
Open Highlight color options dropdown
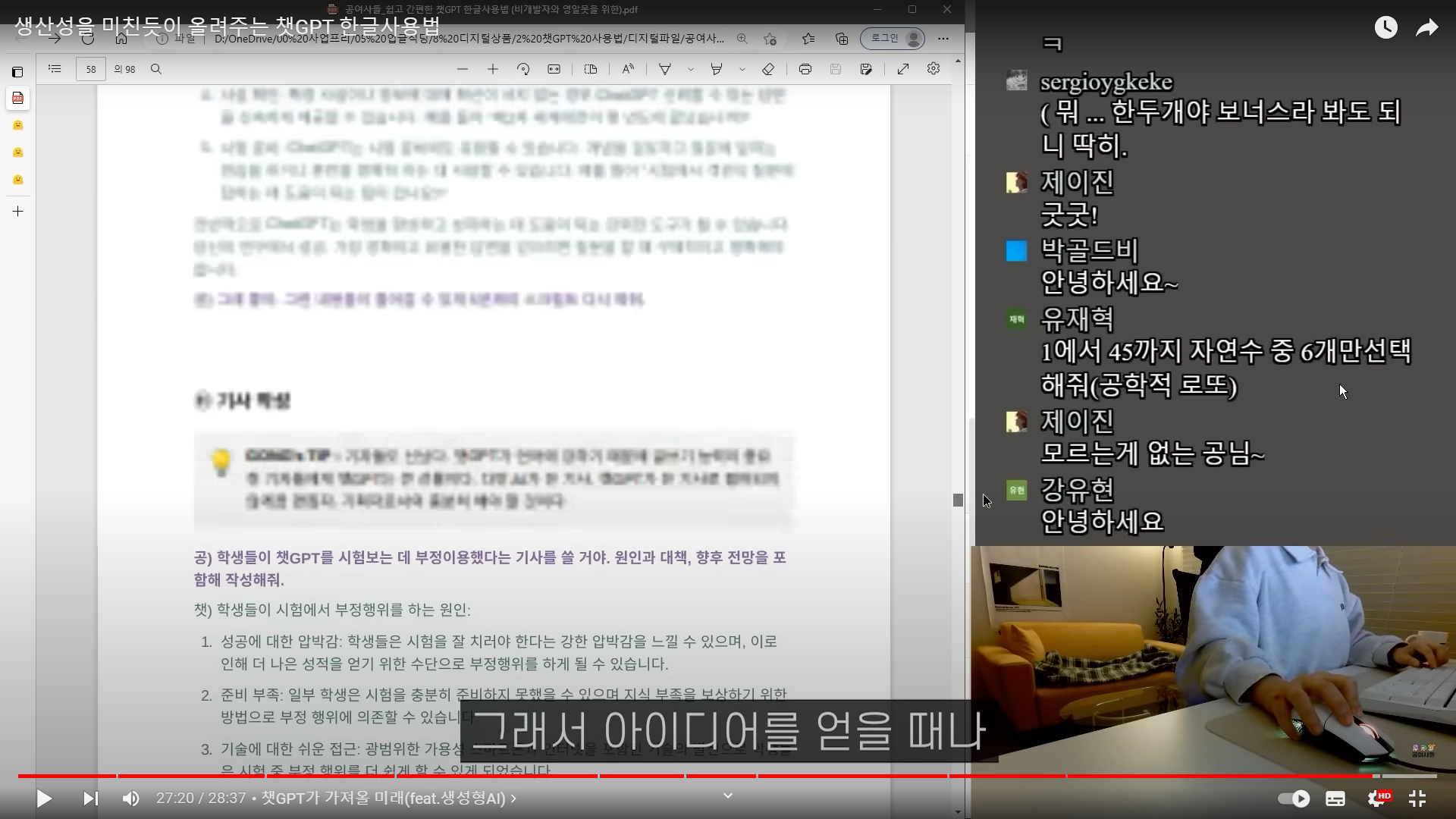742,69
